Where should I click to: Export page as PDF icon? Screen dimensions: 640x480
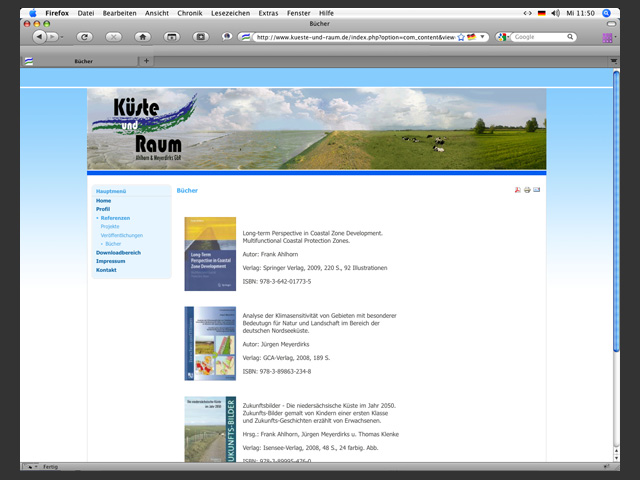click(x=518, y=190)
